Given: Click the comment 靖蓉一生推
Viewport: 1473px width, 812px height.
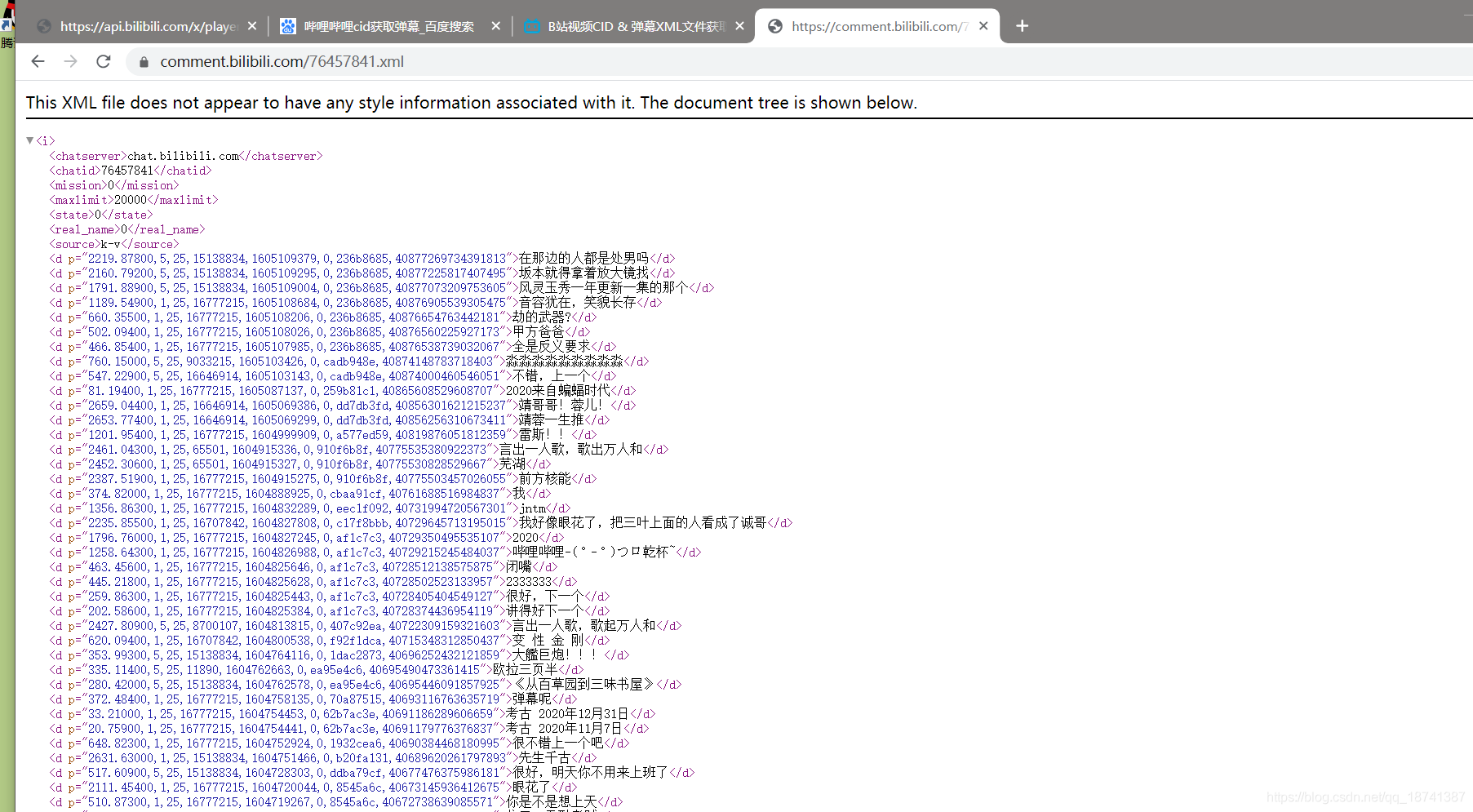Looking at the screenshot, I should (x=552, y=420).
